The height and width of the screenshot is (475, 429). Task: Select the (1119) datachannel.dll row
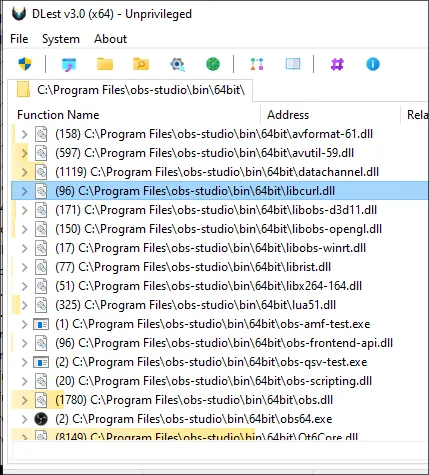click(220, 172)
